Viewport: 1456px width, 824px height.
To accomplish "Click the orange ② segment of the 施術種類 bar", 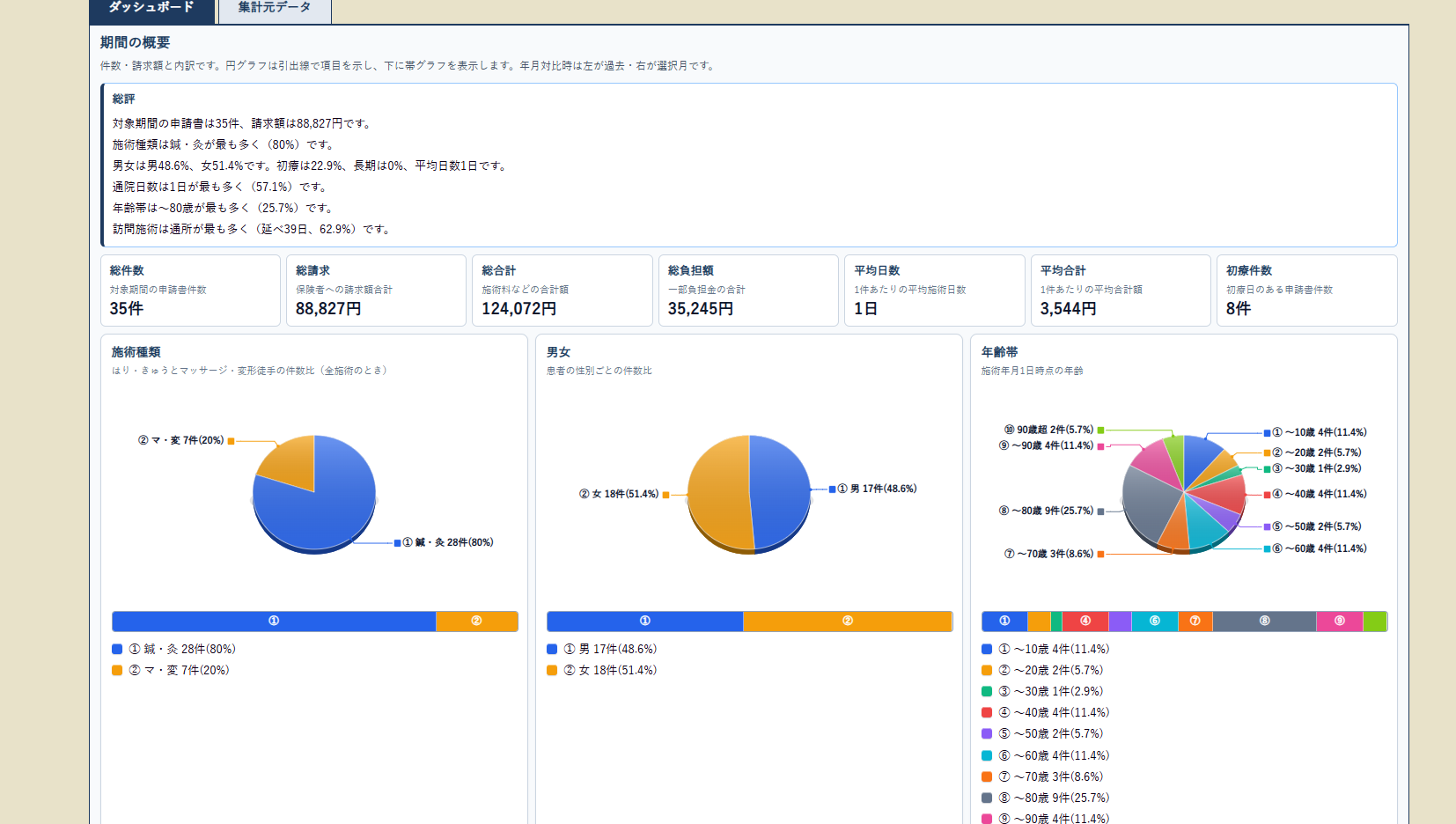I will [477, 622].
